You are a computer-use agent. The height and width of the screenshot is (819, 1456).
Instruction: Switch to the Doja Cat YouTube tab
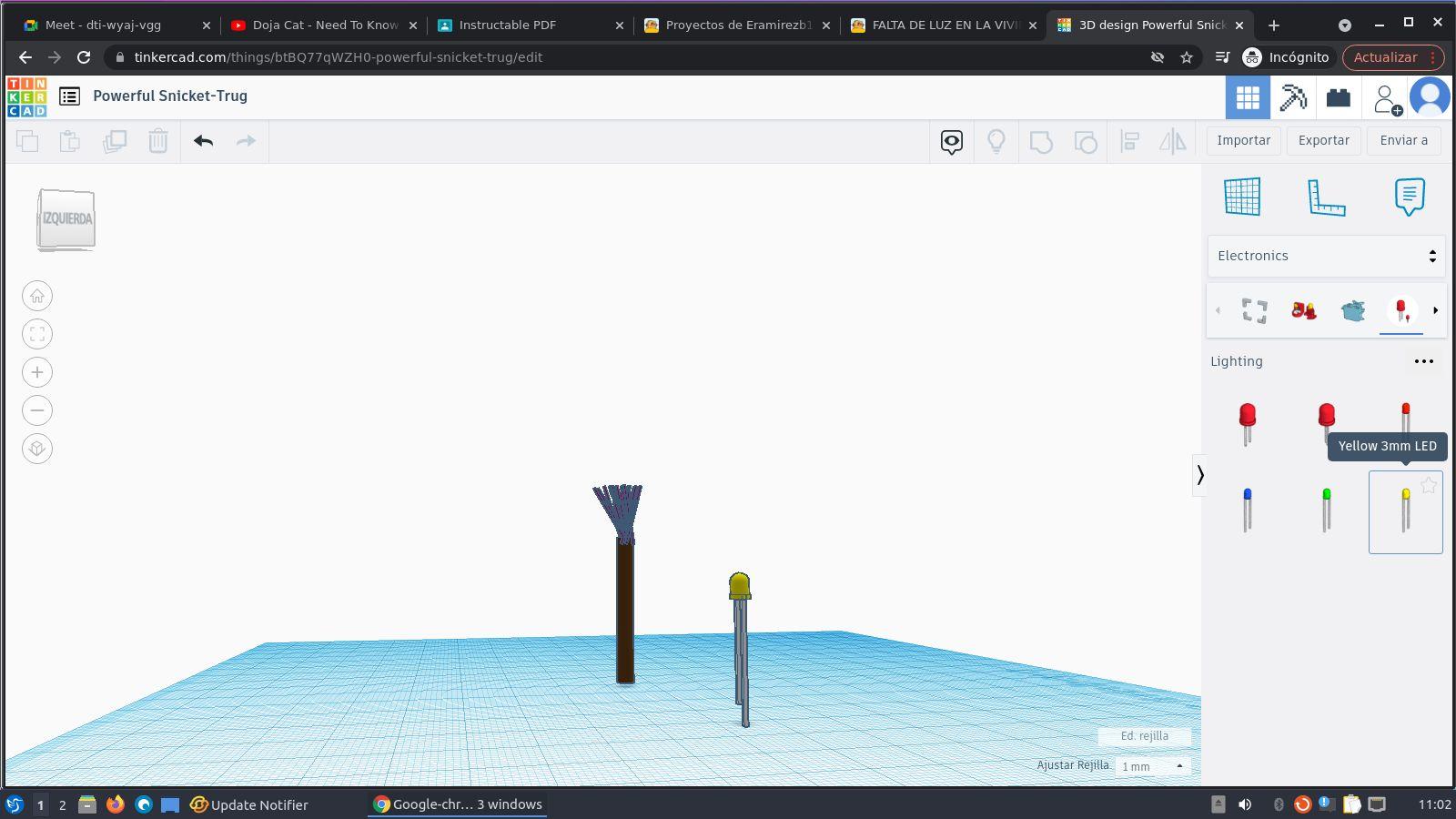coord(324,25)
